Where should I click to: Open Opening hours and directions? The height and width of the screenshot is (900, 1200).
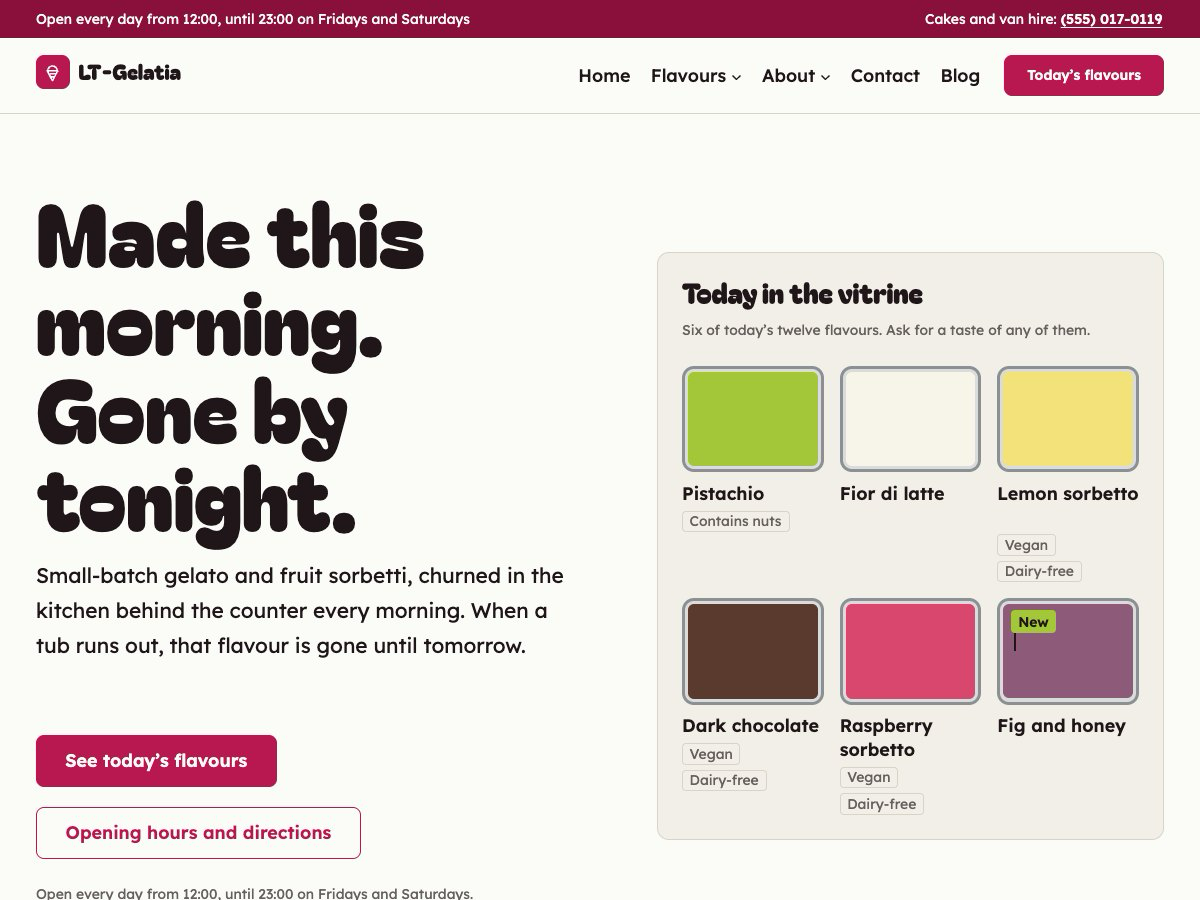tap(198, 833)
